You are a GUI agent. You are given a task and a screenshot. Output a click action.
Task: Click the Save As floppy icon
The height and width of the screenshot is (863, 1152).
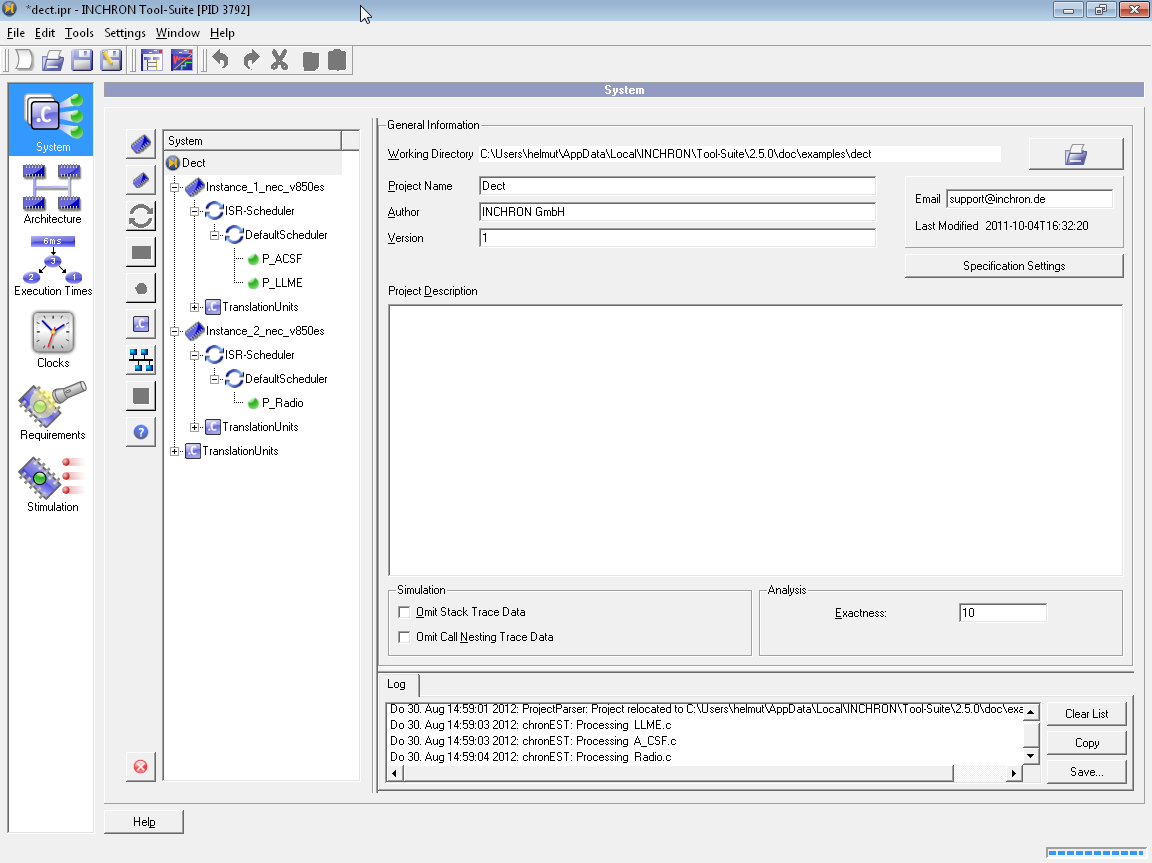pyautogui.click(x=111, y=60)
